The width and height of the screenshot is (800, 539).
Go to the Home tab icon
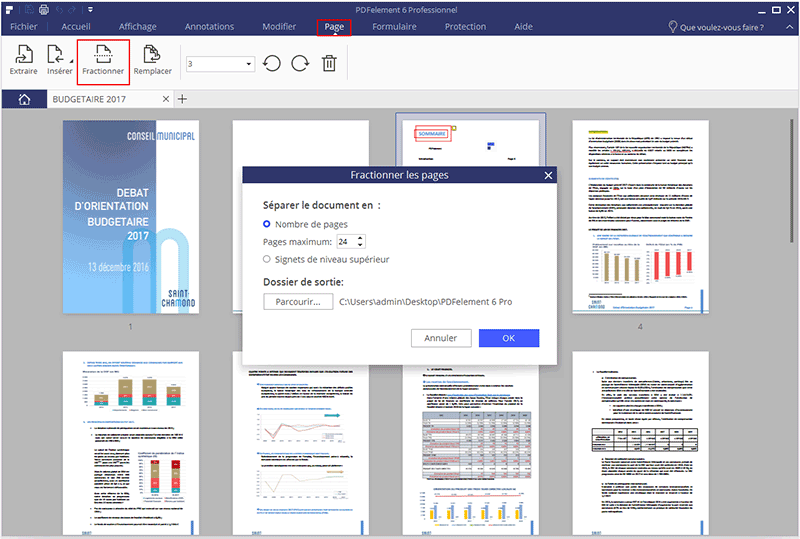[24, 99]
